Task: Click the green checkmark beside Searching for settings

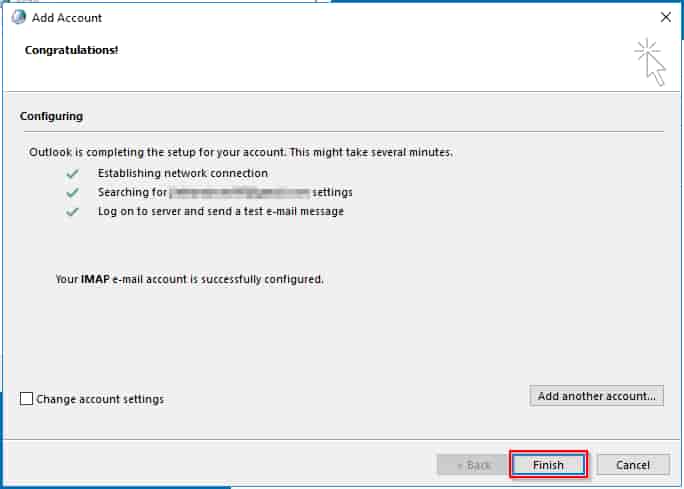Action: point(71,192)
